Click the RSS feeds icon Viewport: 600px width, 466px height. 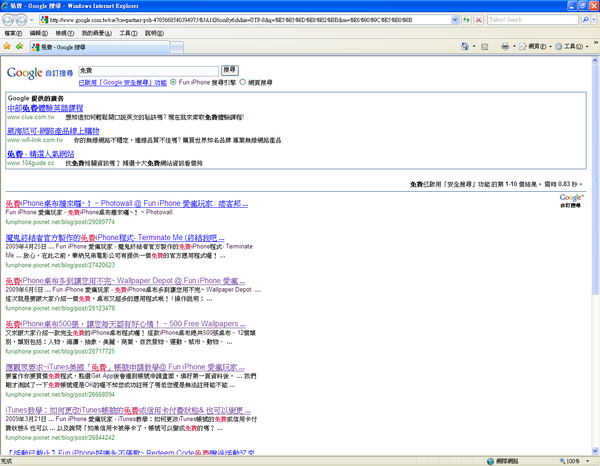coord(484,46)
